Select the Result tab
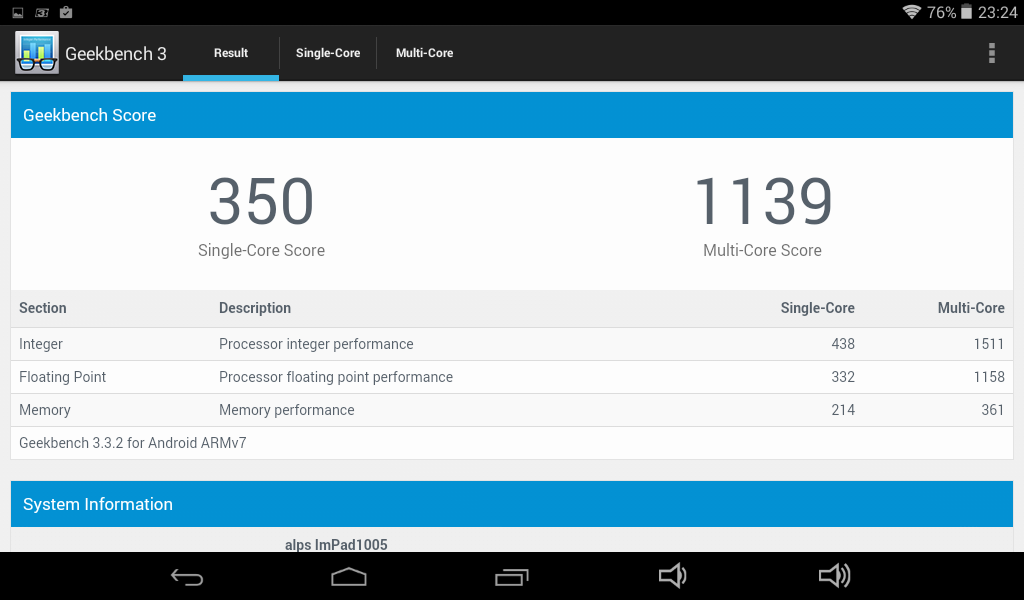Image resolution: width=1024 pixels, height=600 pixels. point(231,53)
